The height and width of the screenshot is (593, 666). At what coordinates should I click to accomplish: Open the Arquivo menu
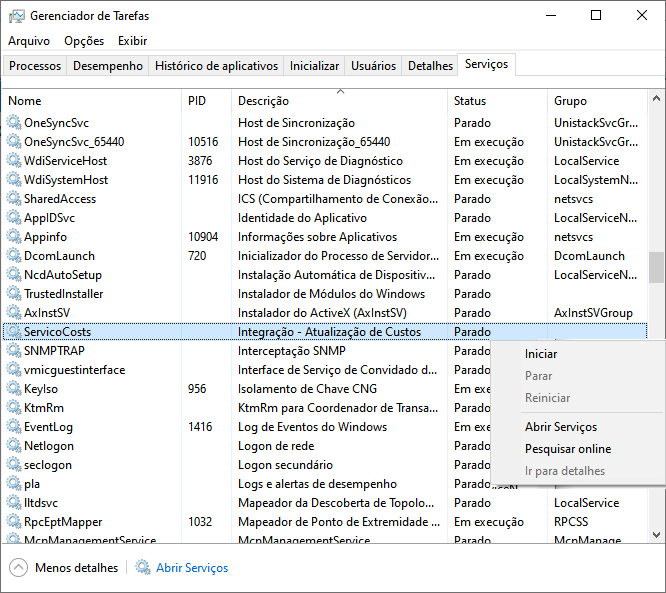coord(29,41)
